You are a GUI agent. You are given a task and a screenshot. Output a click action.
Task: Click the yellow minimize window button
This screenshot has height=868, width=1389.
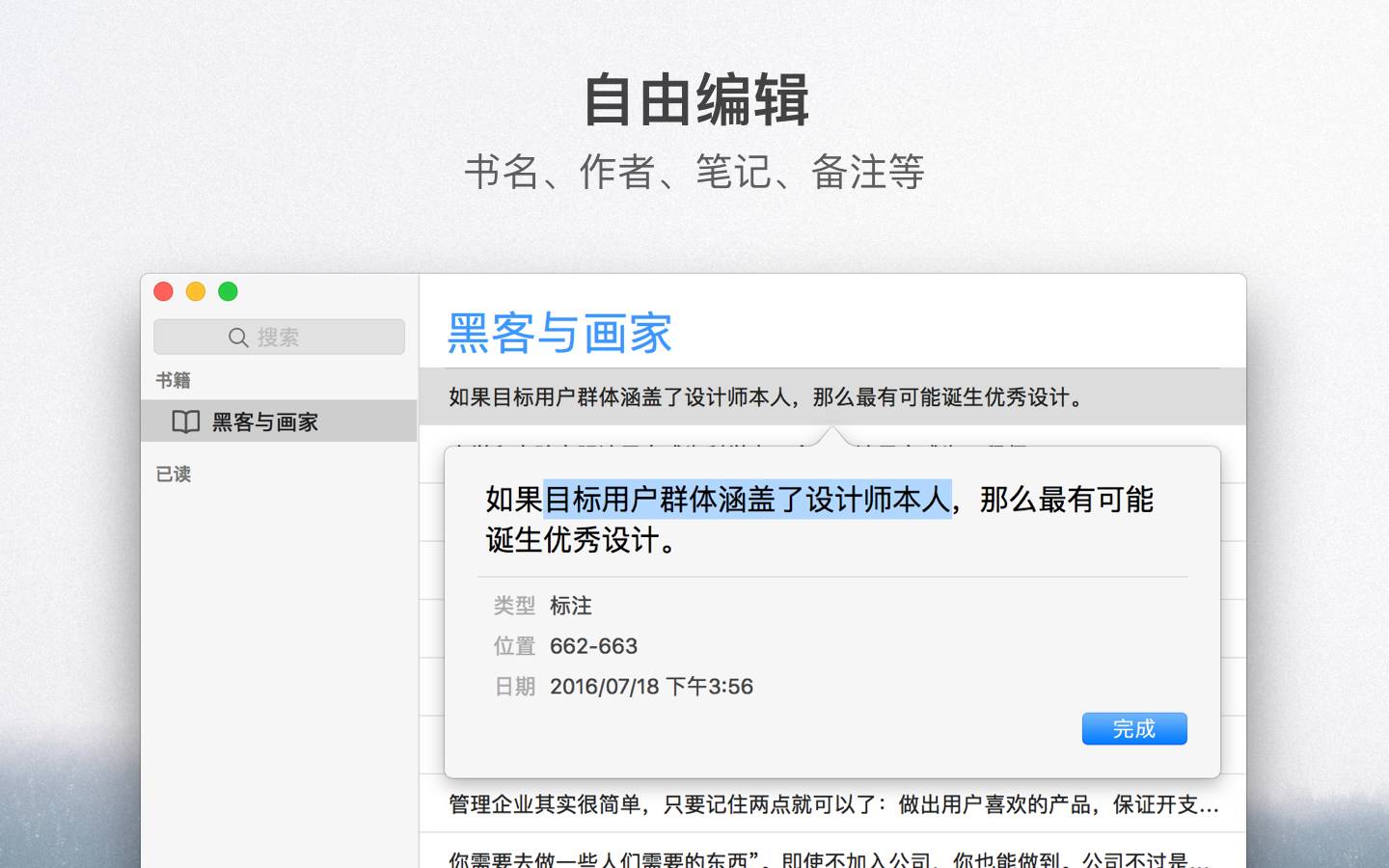[x=196, y=291]
